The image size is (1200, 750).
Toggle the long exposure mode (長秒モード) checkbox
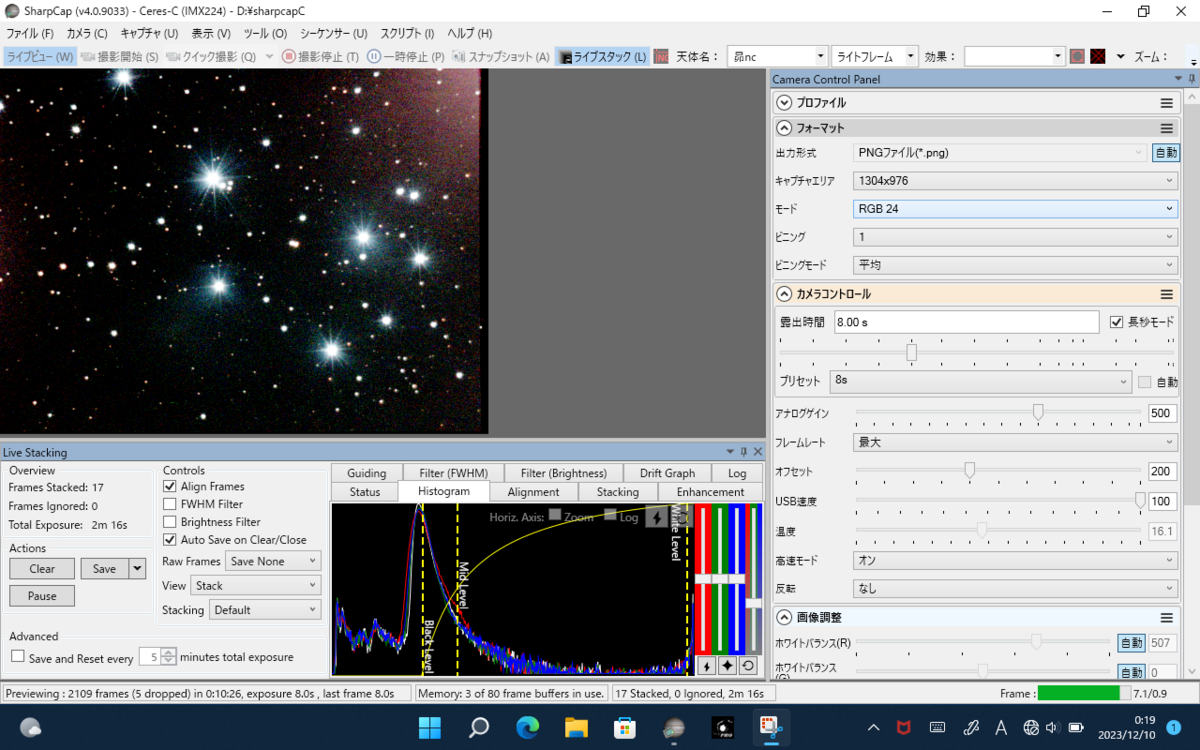[1118, 322]
